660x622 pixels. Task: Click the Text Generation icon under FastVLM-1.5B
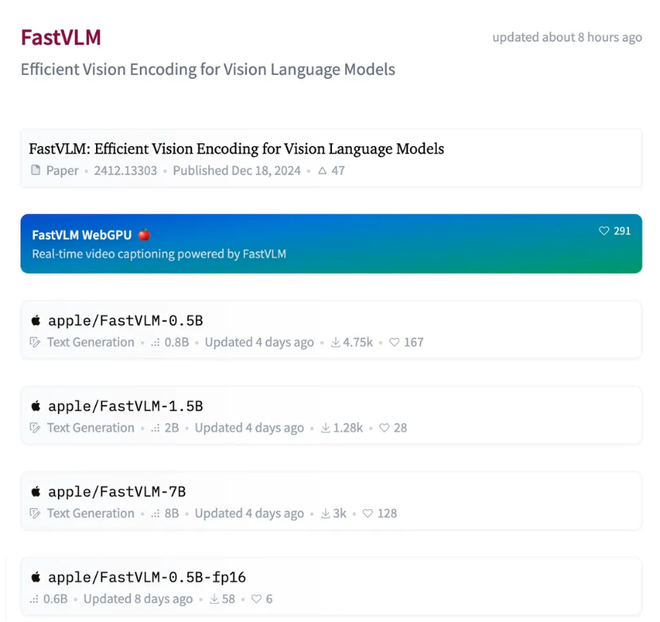coord(36,428)
